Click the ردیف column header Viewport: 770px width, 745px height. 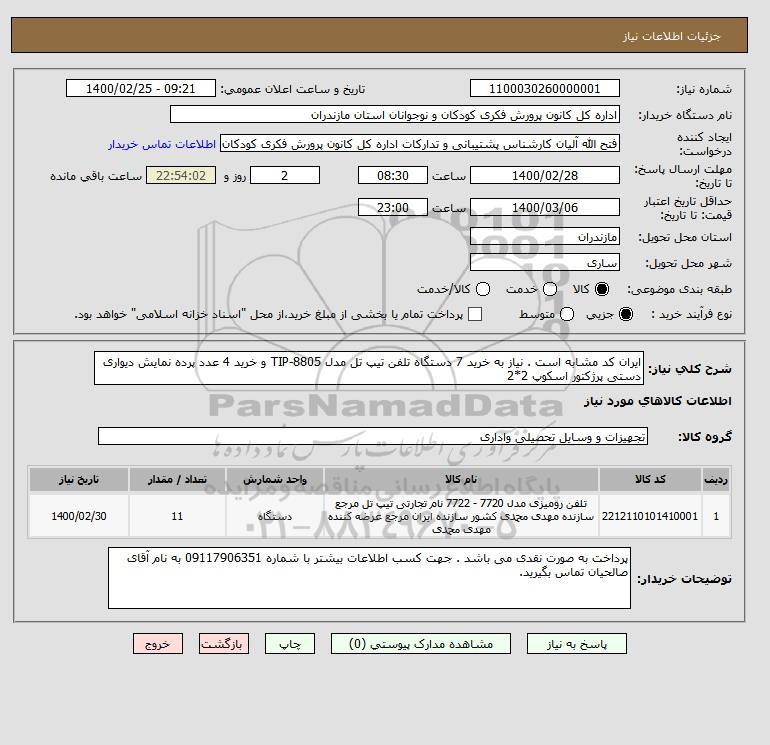(x=716, y=479)
